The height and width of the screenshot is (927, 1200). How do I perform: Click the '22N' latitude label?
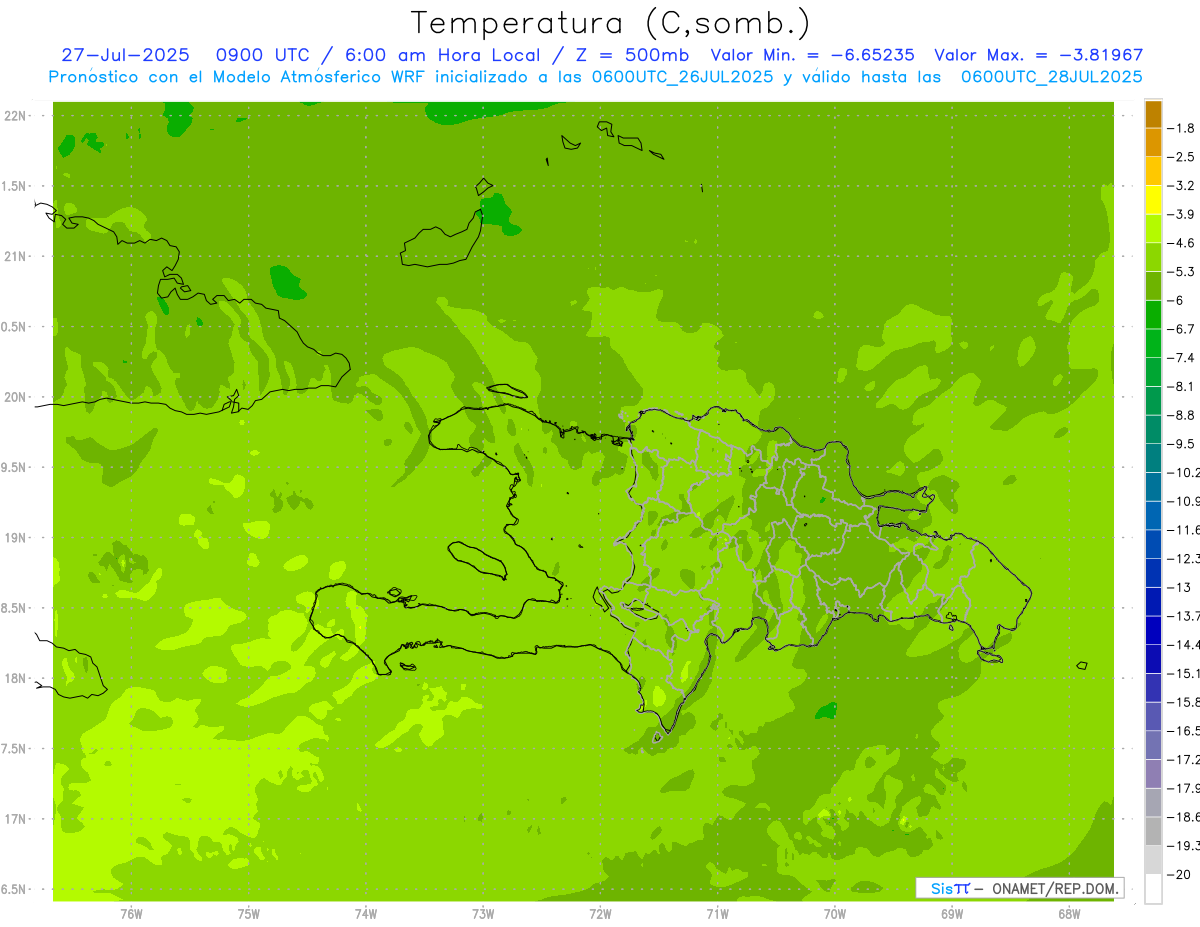tap(15, 116)
